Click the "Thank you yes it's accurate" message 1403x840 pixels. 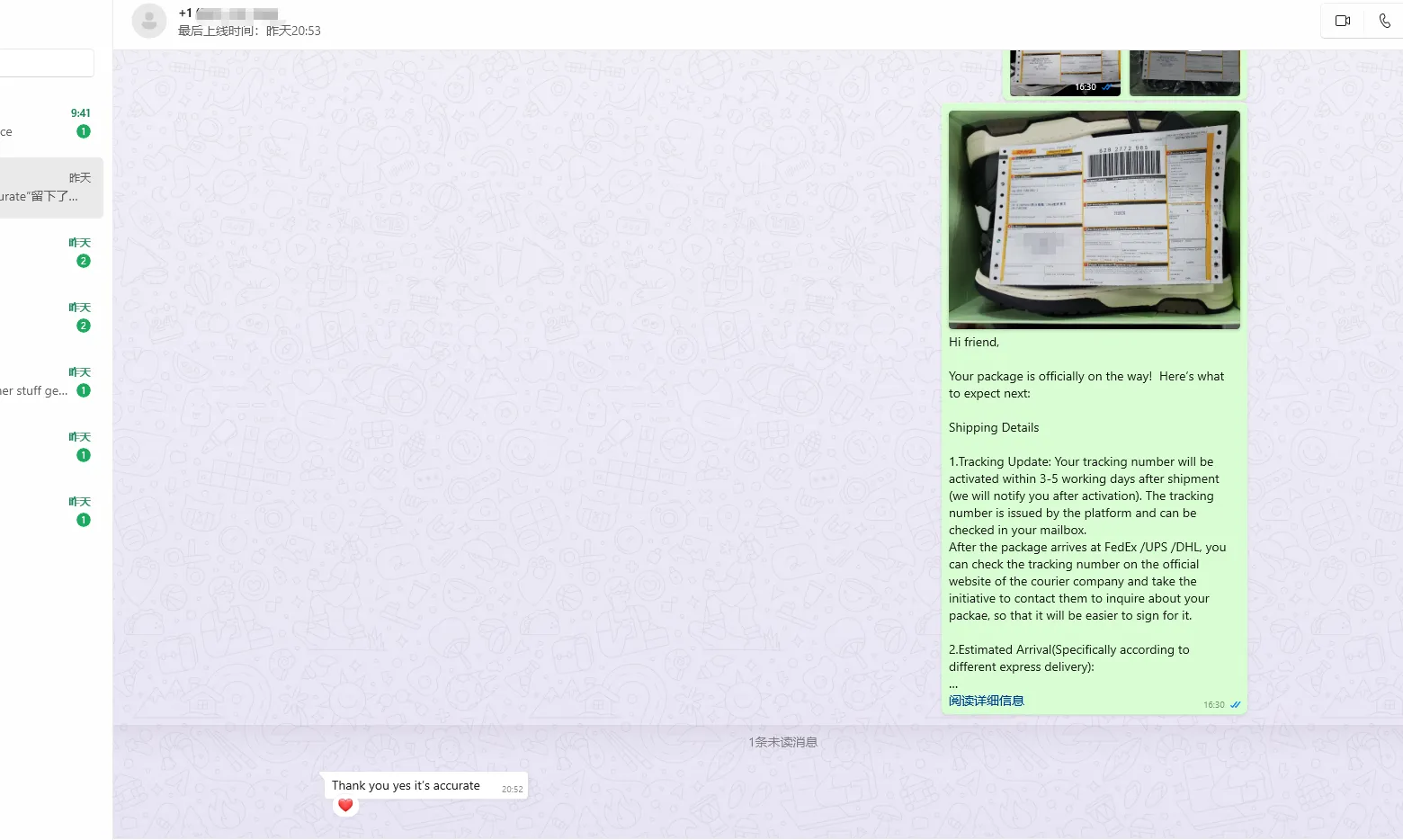406,786
